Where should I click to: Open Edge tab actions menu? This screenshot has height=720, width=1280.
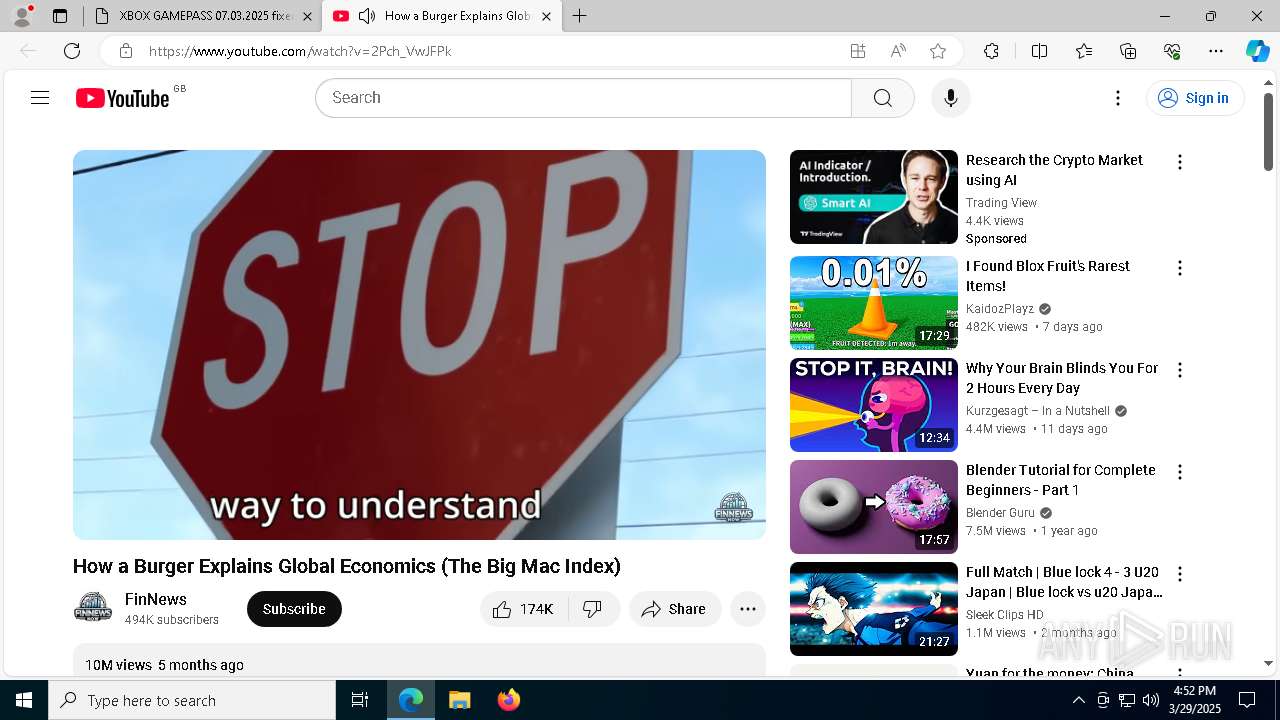click(x=60, y=16)
